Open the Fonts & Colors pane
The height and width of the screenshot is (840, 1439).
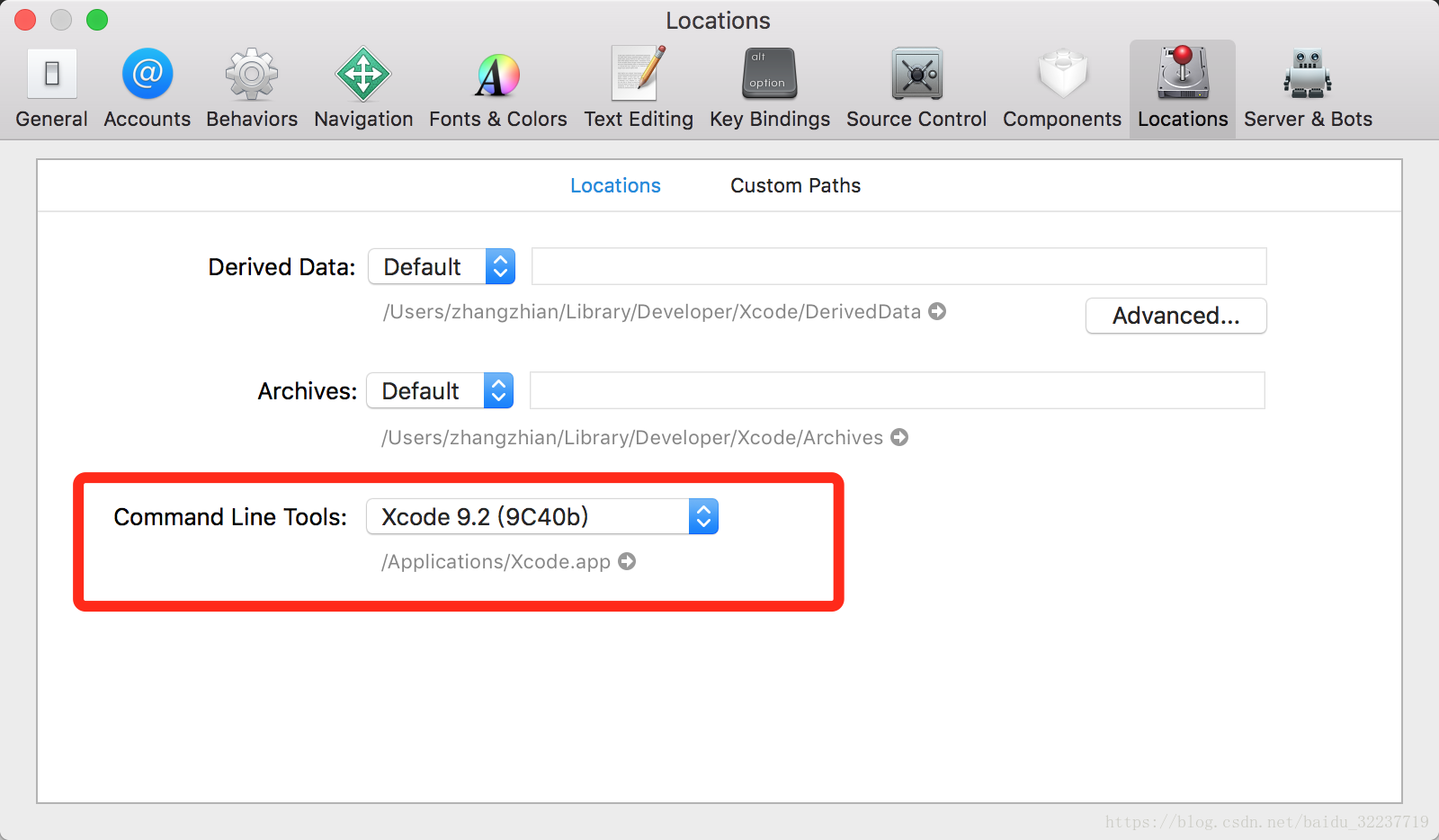tap(497, 88)
